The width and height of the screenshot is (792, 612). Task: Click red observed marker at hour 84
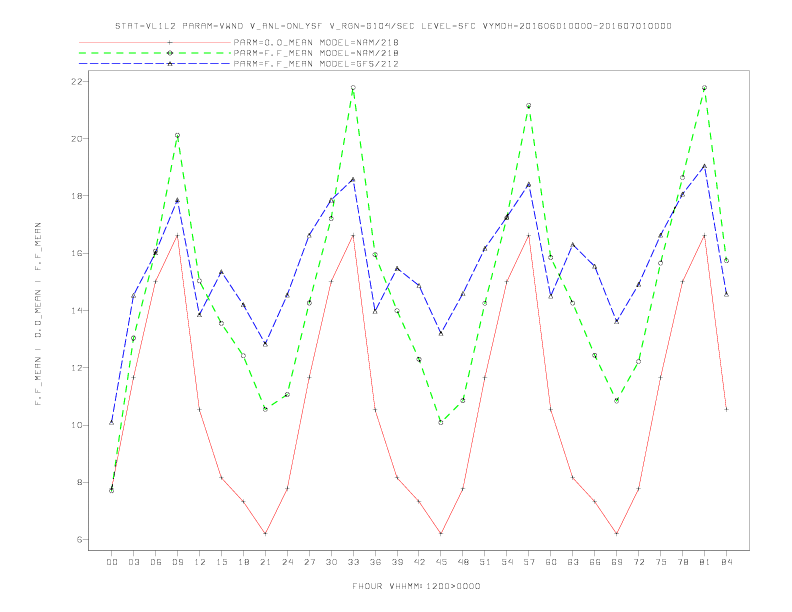coord(727,410)
